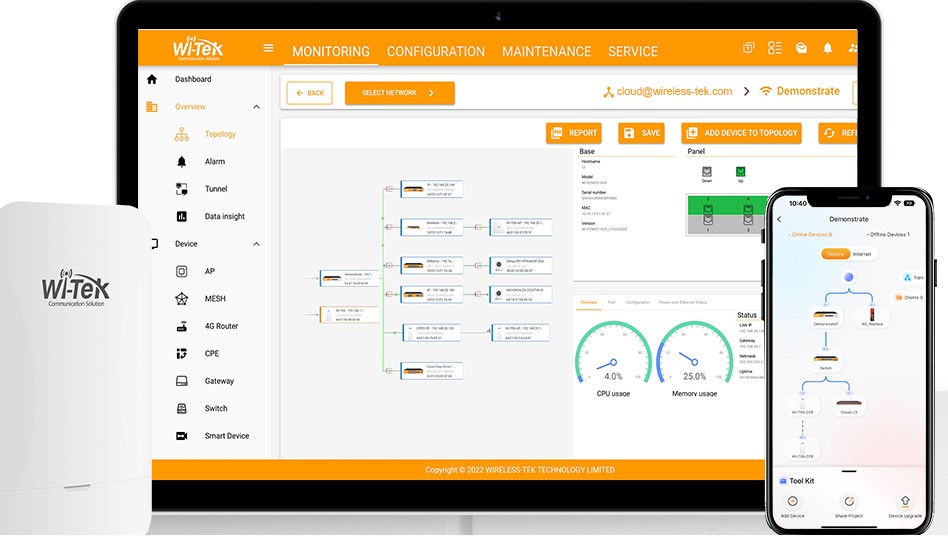The image size is (948, 536).
Task: Tap the Clients 0 chip on the phone
Action: click(x=909, y=297)
